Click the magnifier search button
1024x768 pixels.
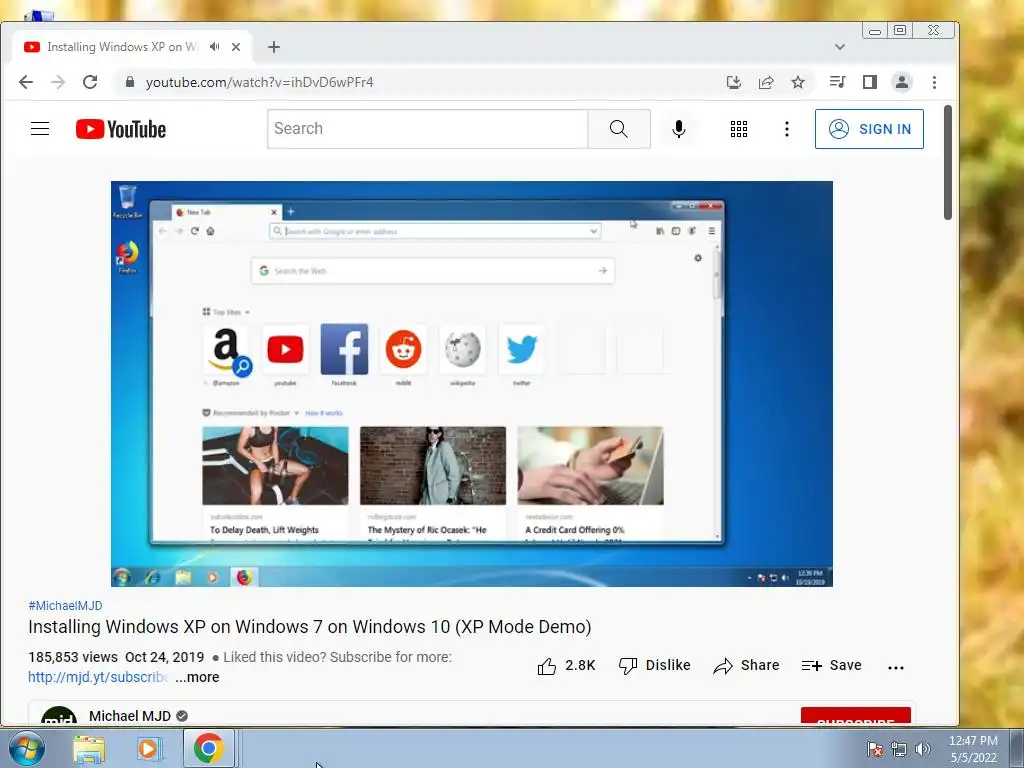tap(619, 129)
